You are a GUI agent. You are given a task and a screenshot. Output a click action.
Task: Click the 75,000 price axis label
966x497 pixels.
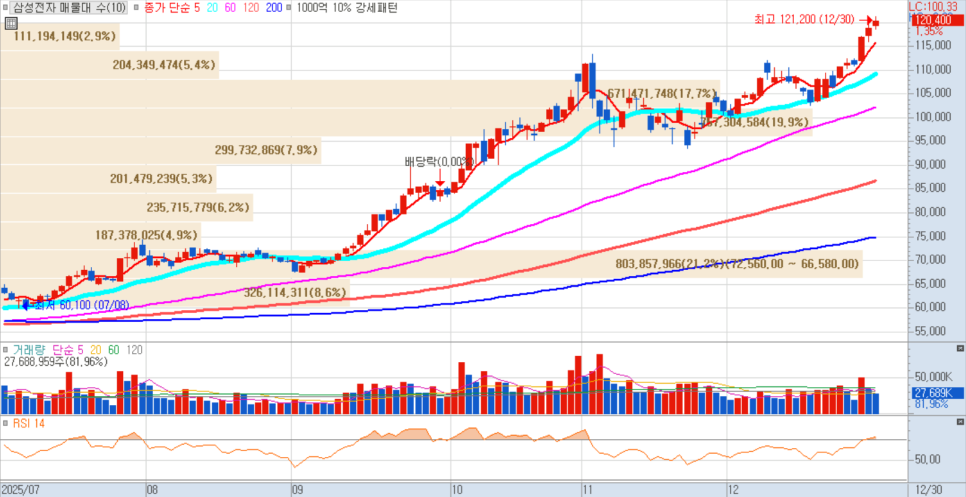[x=933, y=236]
